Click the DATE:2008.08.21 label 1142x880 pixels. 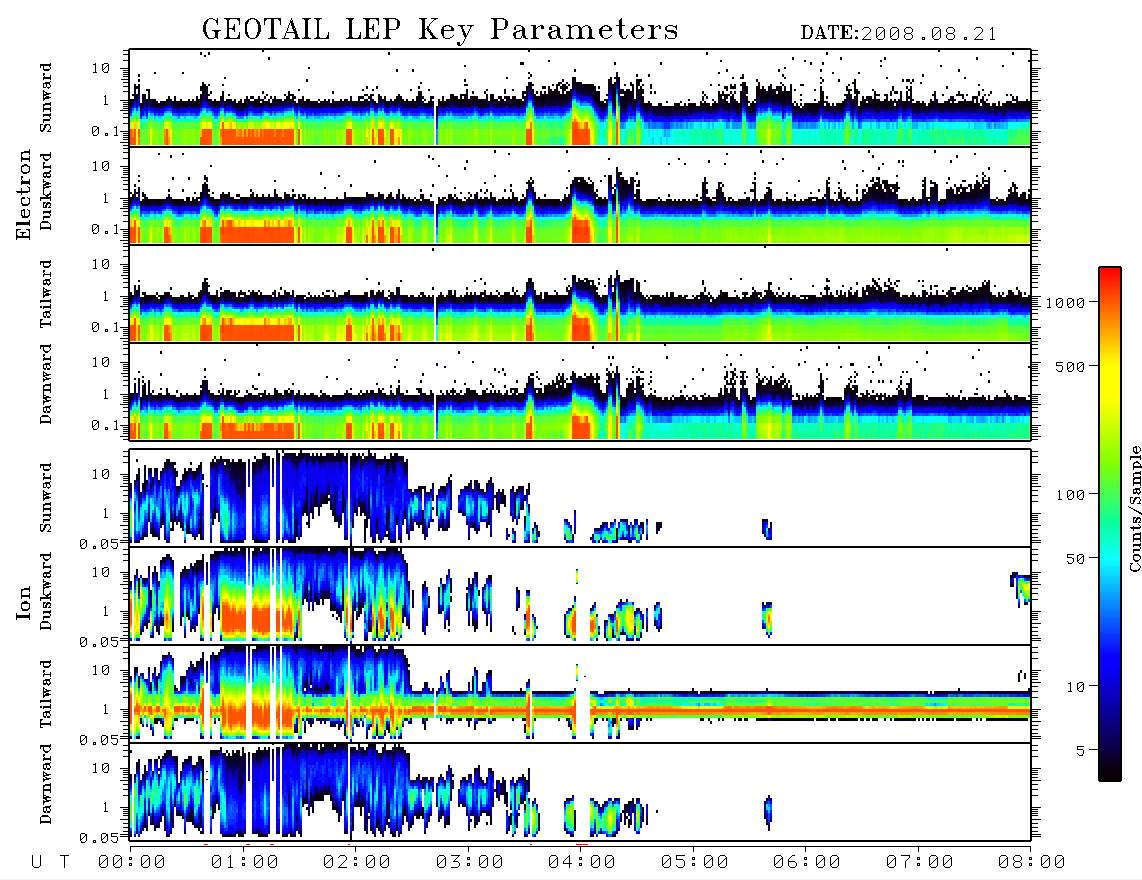point(899,34)
